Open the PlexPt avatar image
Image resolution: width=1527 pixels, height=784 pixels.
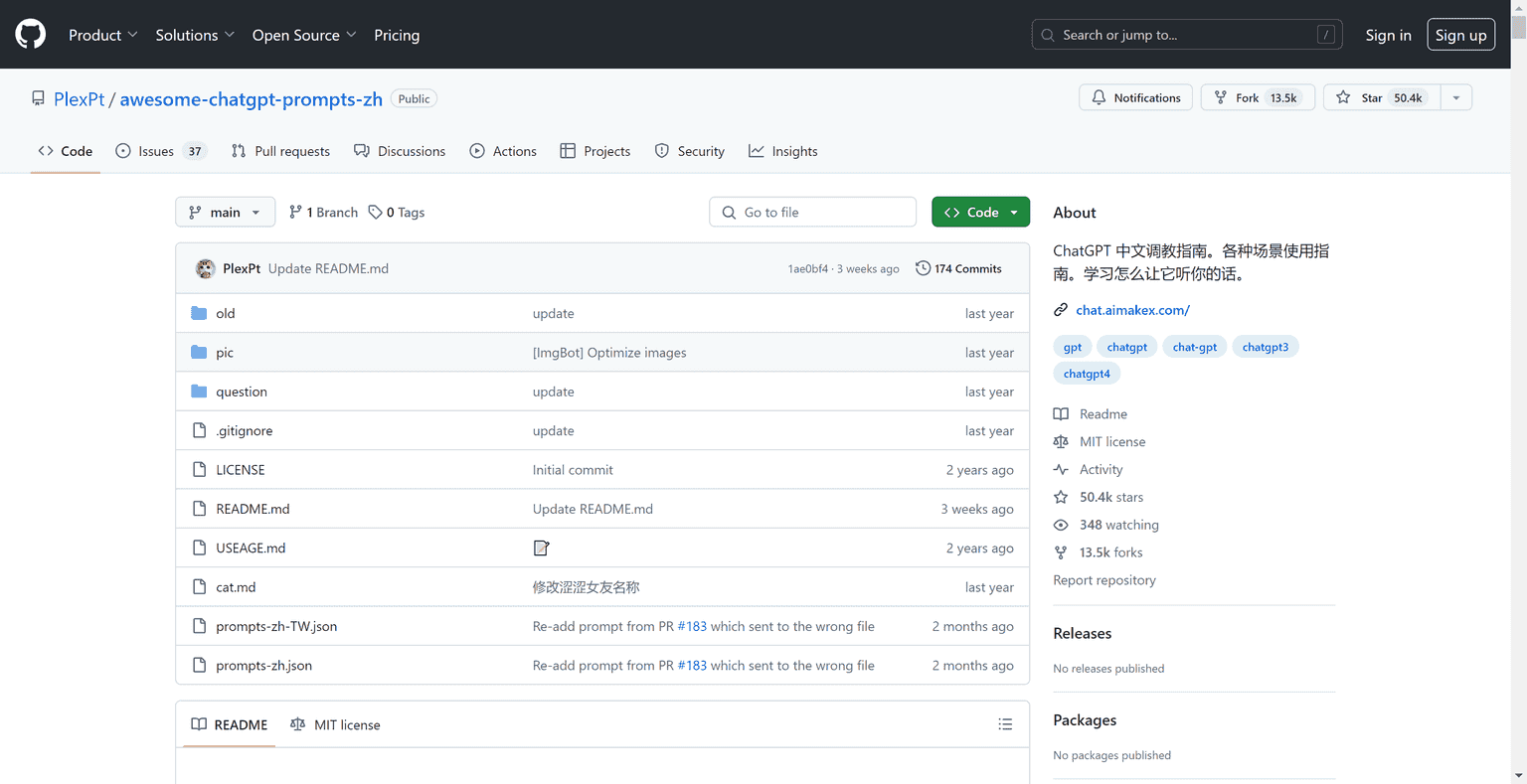(206, 268)
